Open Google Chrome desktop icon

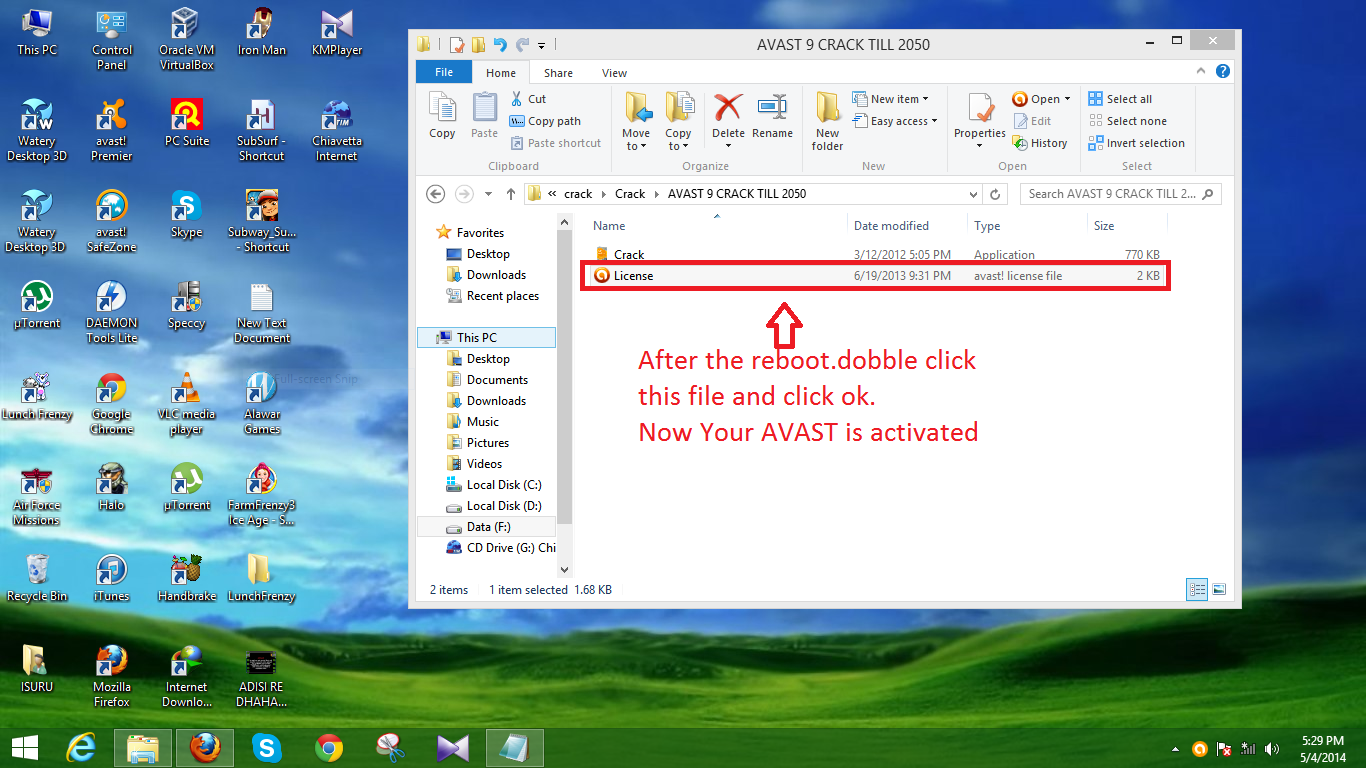click(112, 403)
